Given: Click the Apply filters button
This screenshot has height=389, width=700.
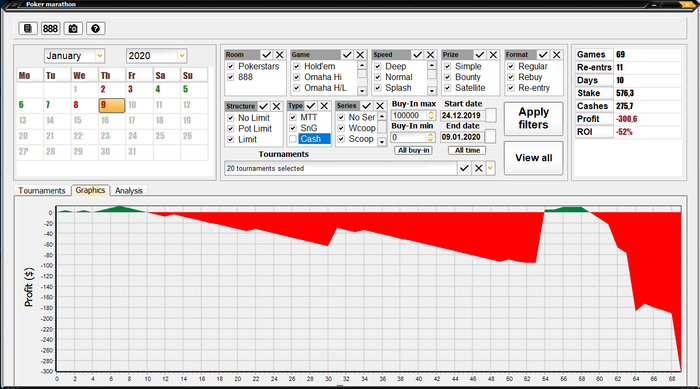Looking at the screenshot, I should pos(533,118).
